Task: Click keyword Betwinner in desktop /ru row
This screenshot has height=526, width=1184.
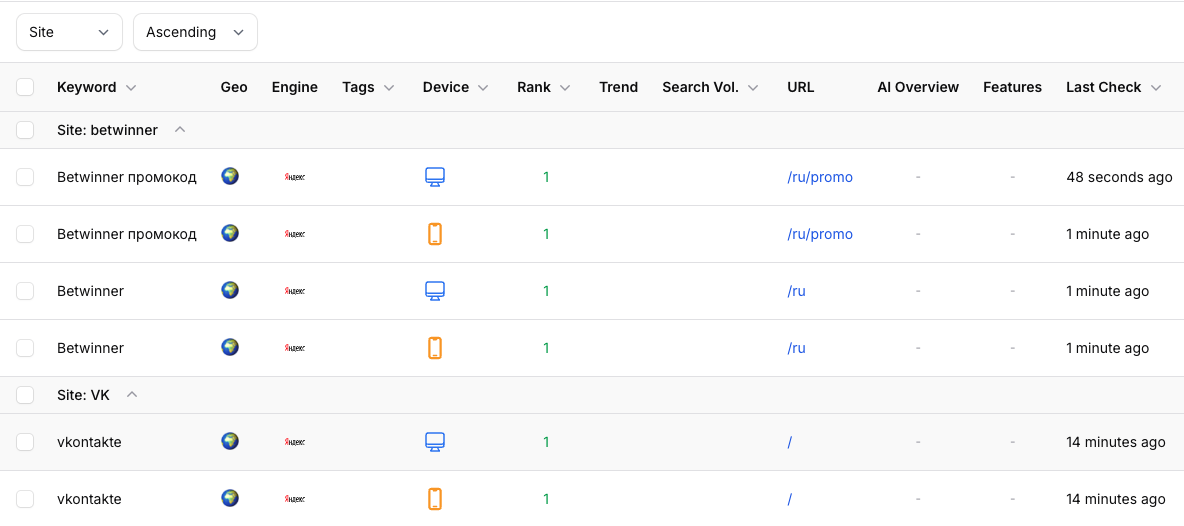Action: click(91, 291)
